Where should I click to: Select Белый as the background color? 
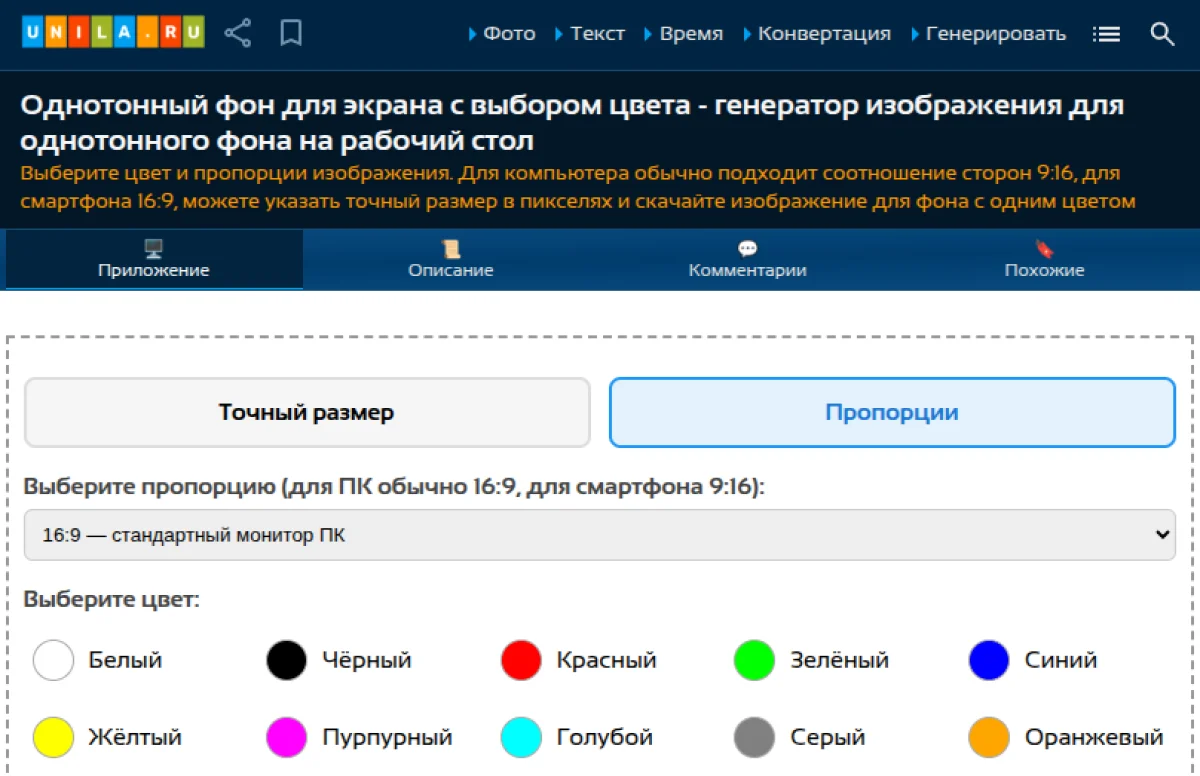(53, 660)
